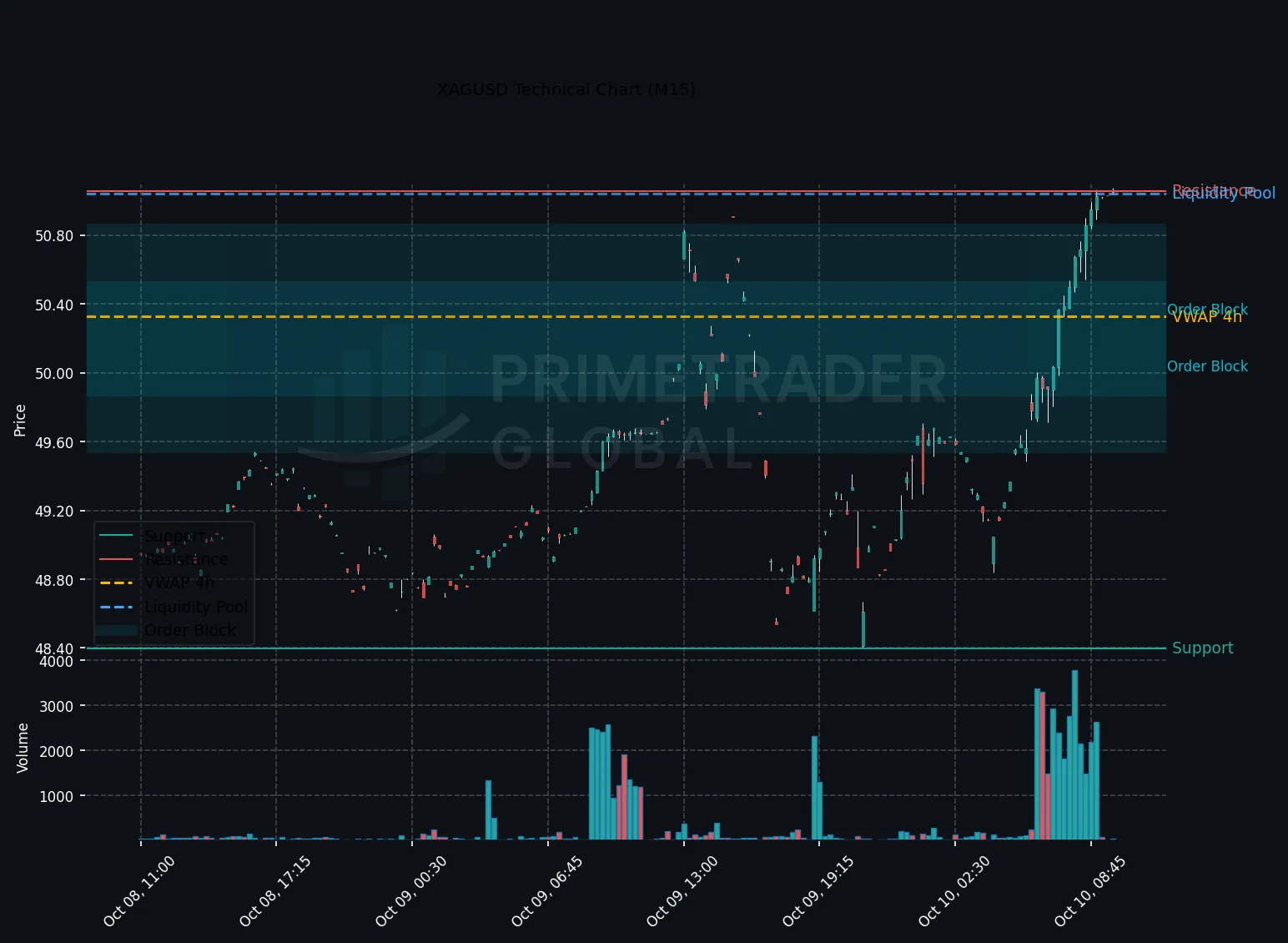Select the 4000 volume axis label

point(58,662)
